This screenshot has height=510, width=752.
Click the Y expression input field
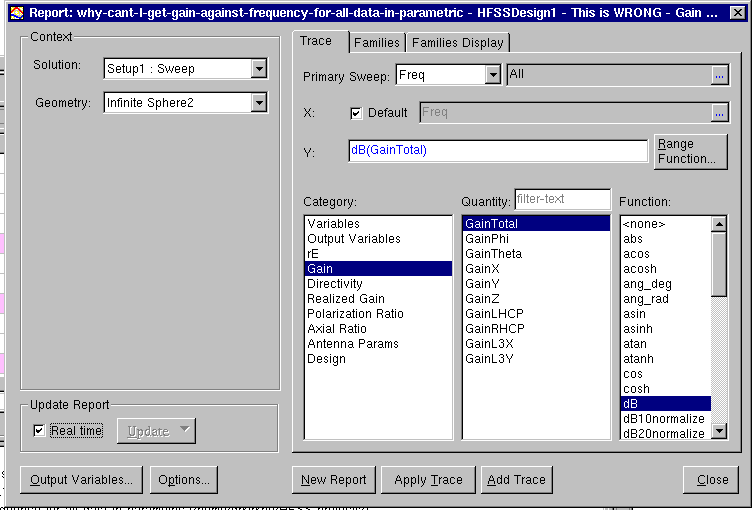tap(498, 151)
